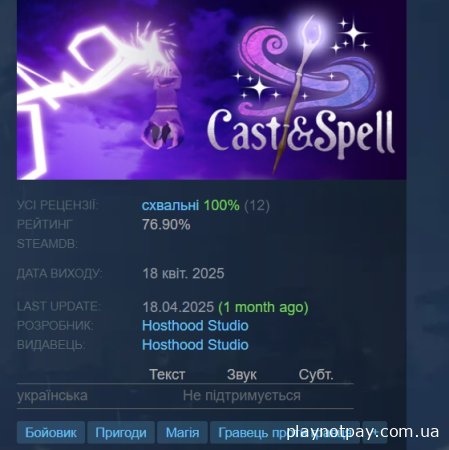The image size is (449, 450).
Task: Select the українська language row
Action: 185,396
